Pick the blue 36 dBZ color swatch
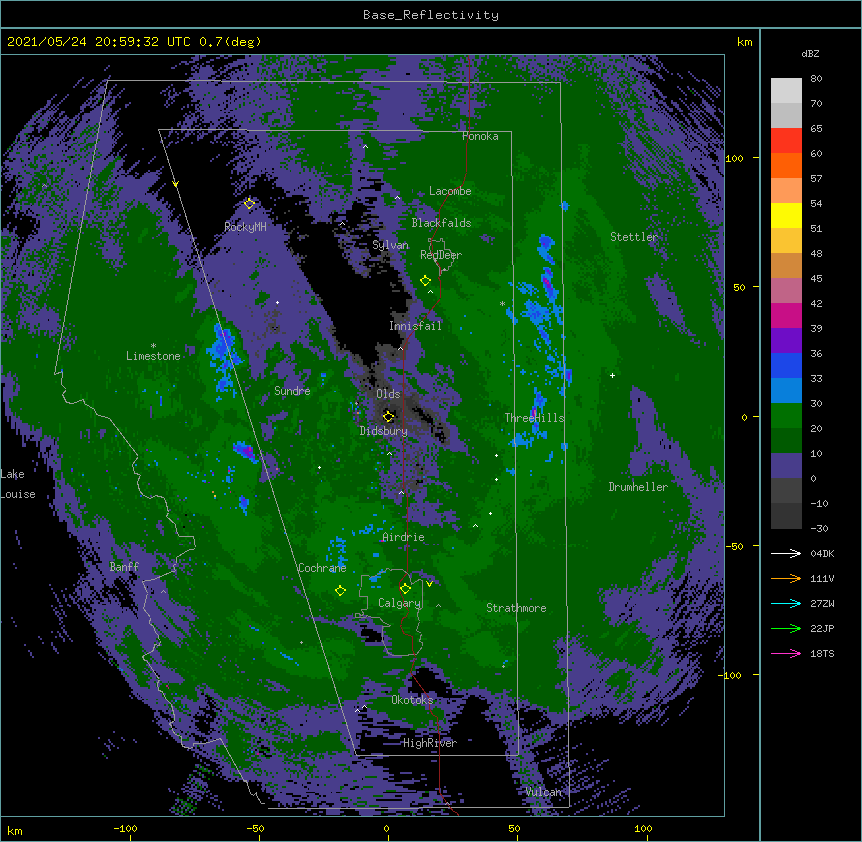This screenshot has height=842, width=862. coord(786,365)
